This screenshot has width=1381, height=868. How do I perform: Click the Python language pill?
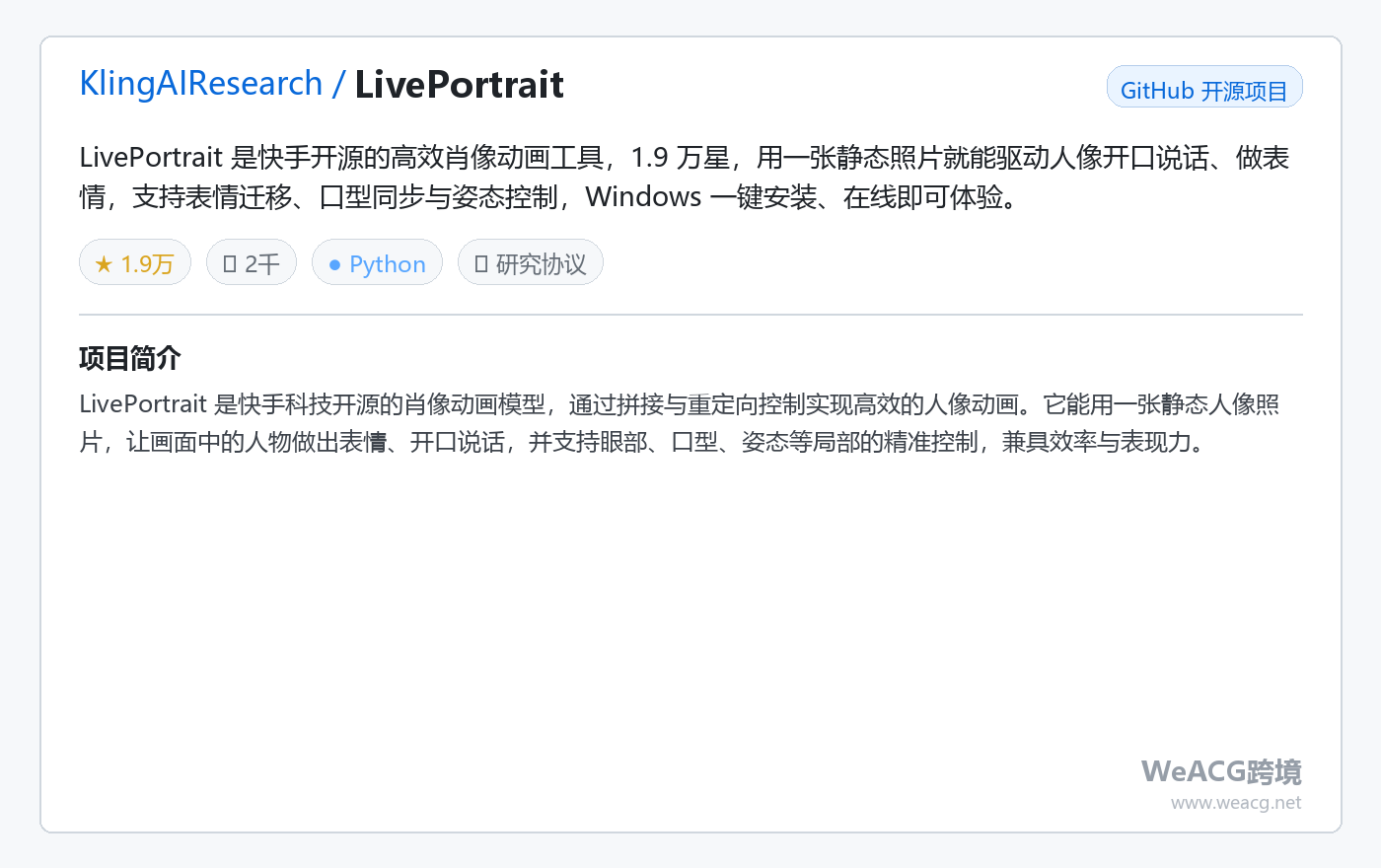tap(377, 263)
